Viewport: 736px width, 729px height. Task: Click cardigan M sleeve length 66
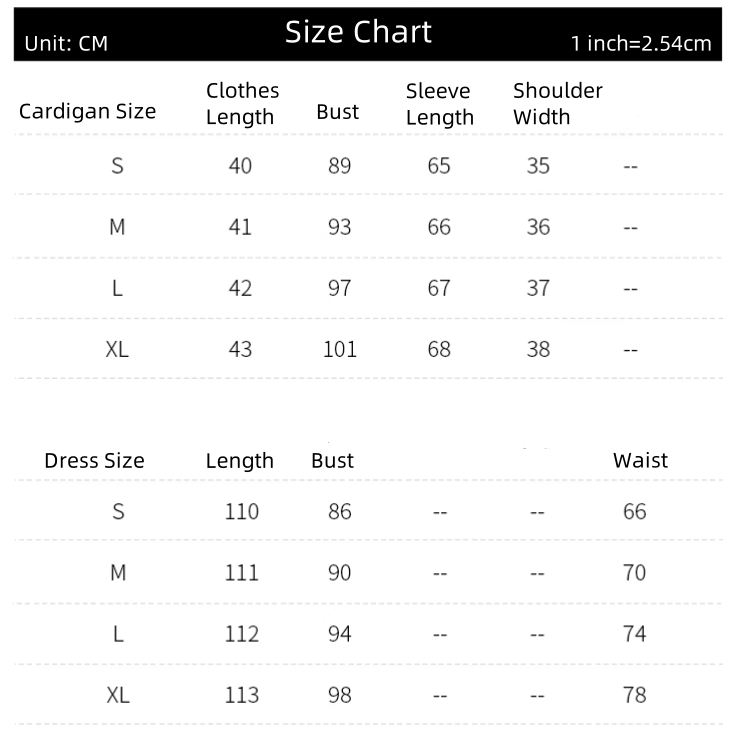[439, 227]
